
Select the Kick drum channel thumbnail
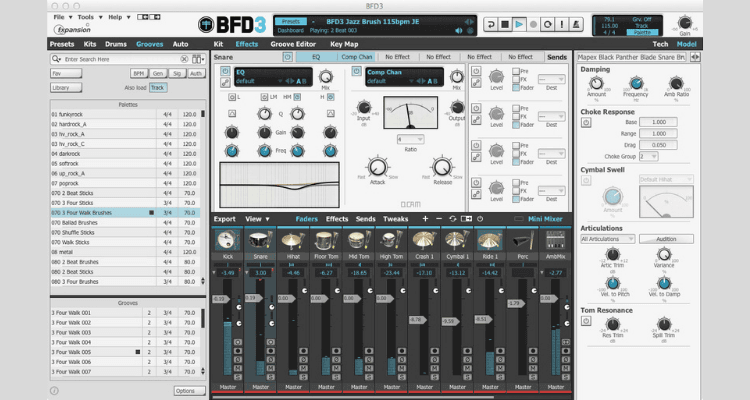tap(228, 239)
